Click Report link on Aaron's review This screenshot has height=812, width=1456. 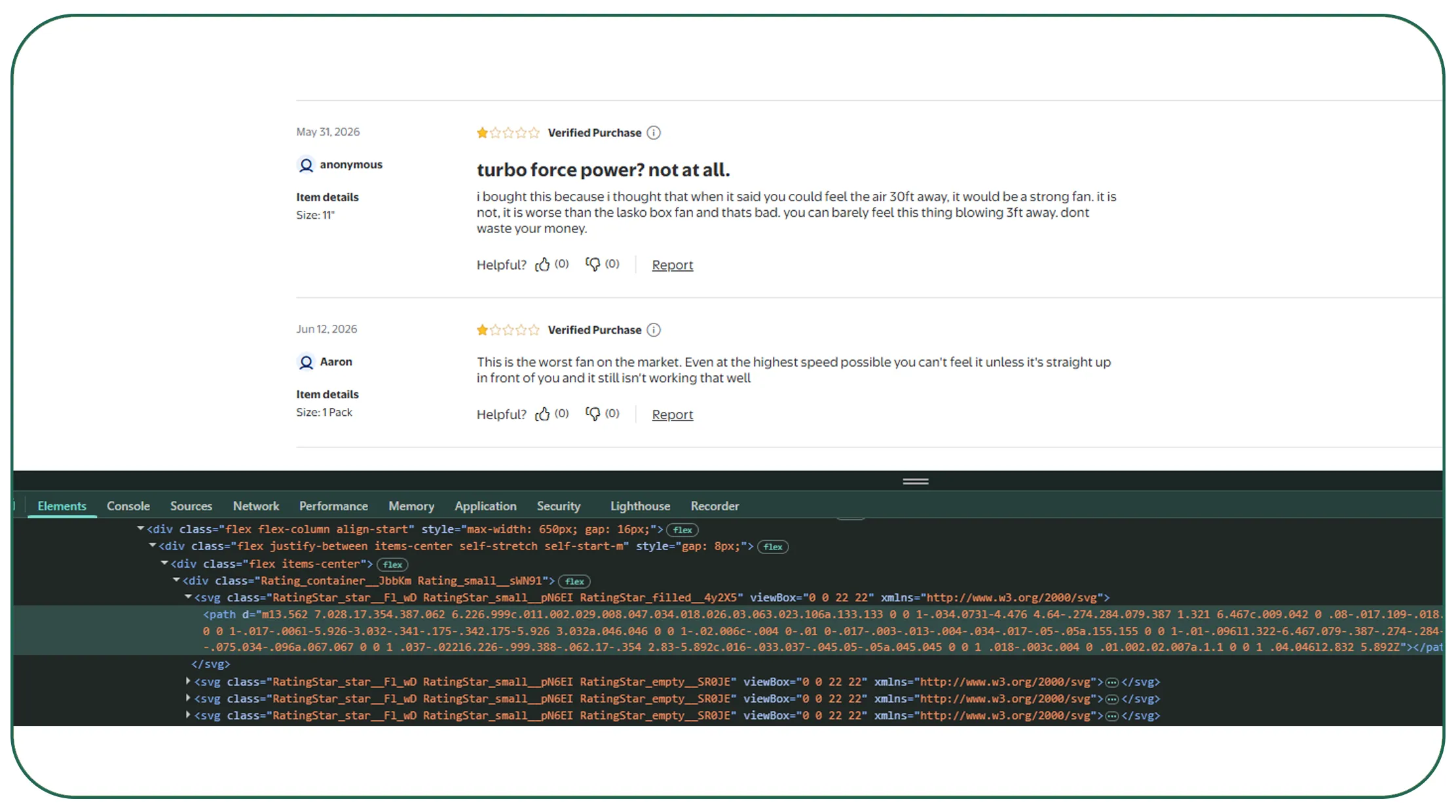click(673, 415)
